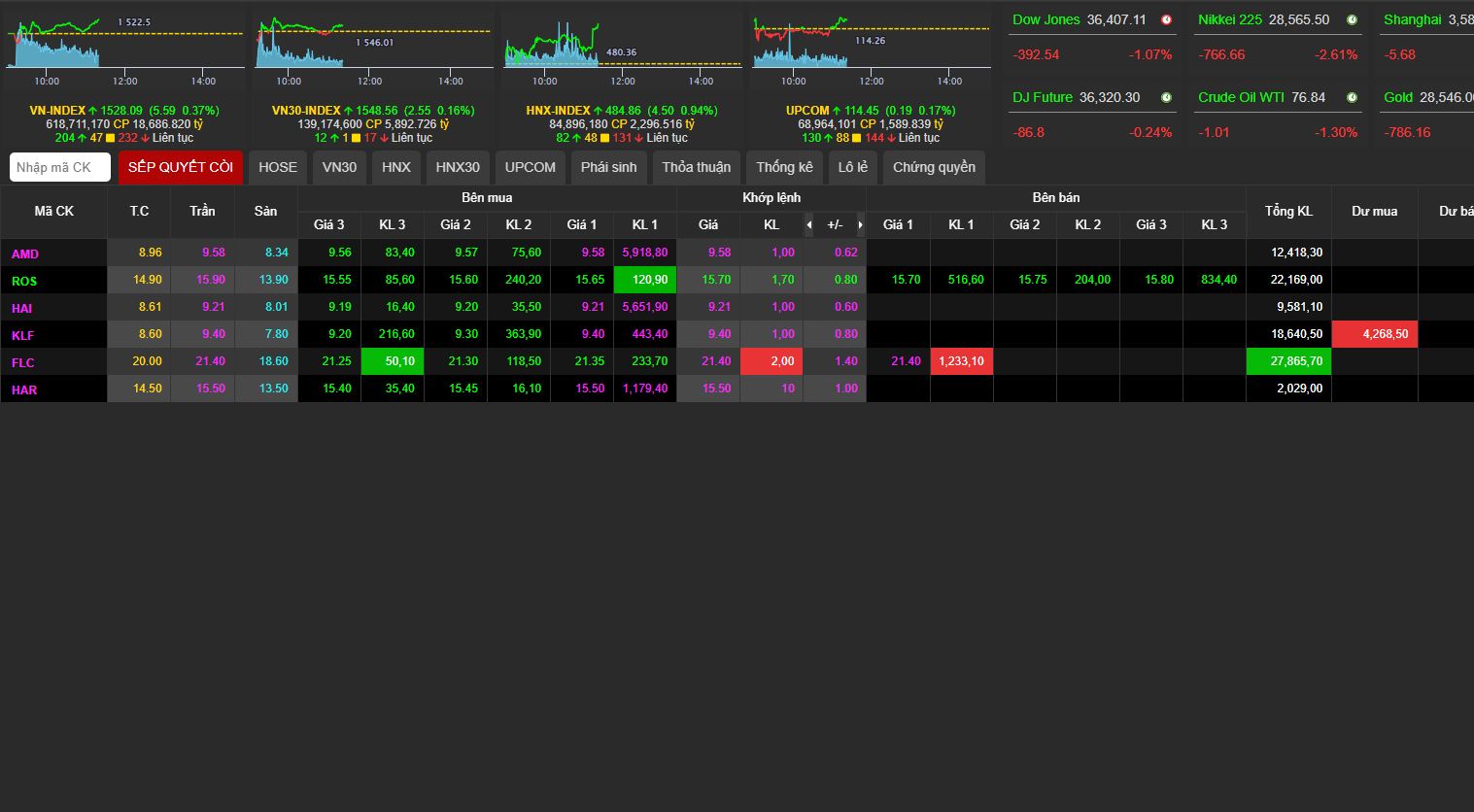The width and height of the screenshot is (1474, 812).
Task: Click left arrow beside the +/- column header
Action: [x=809, y=225]
